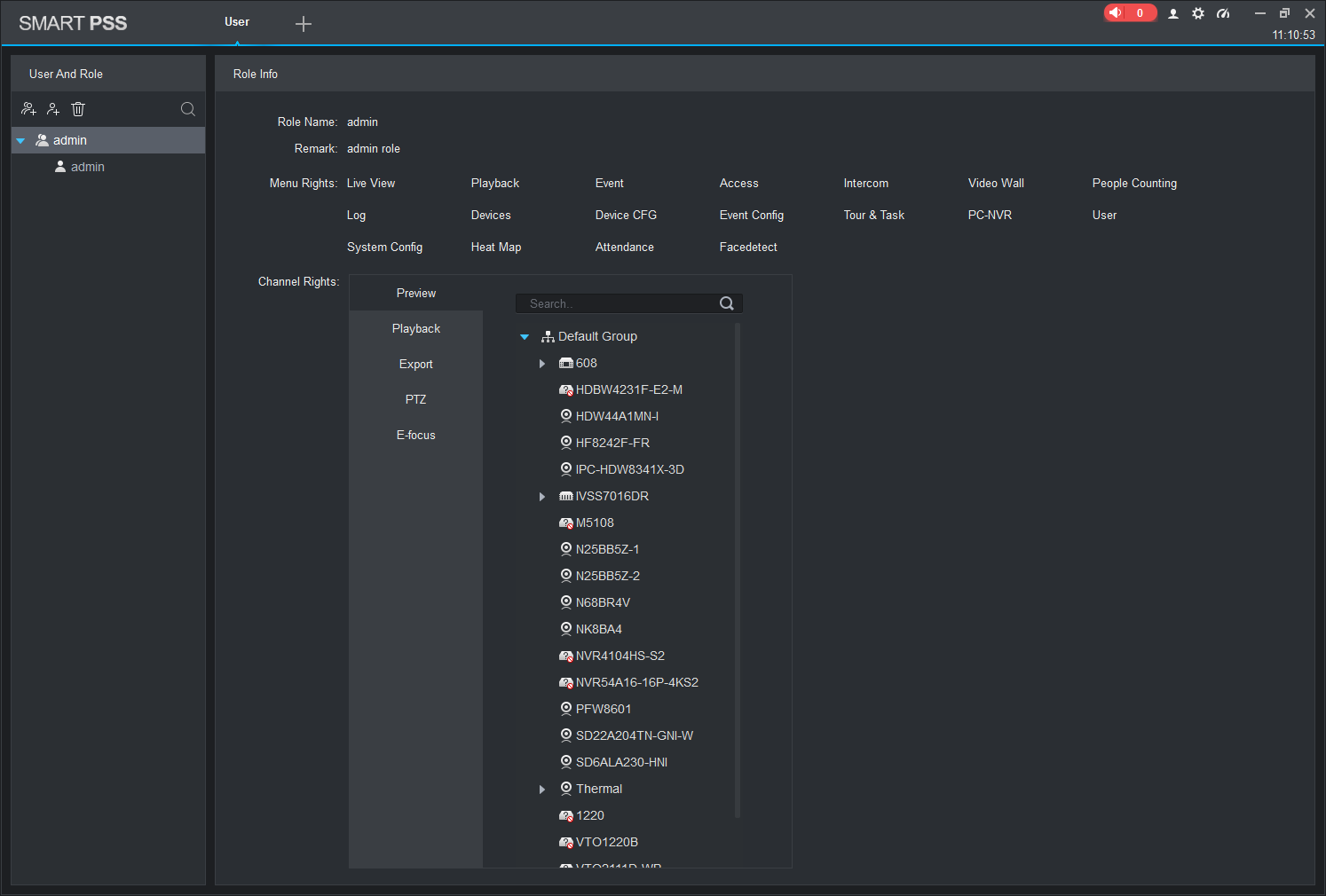This screenshot has height=896, width=1326.
Task: Select the Playback channel rights tab
Action: [416, 328]
